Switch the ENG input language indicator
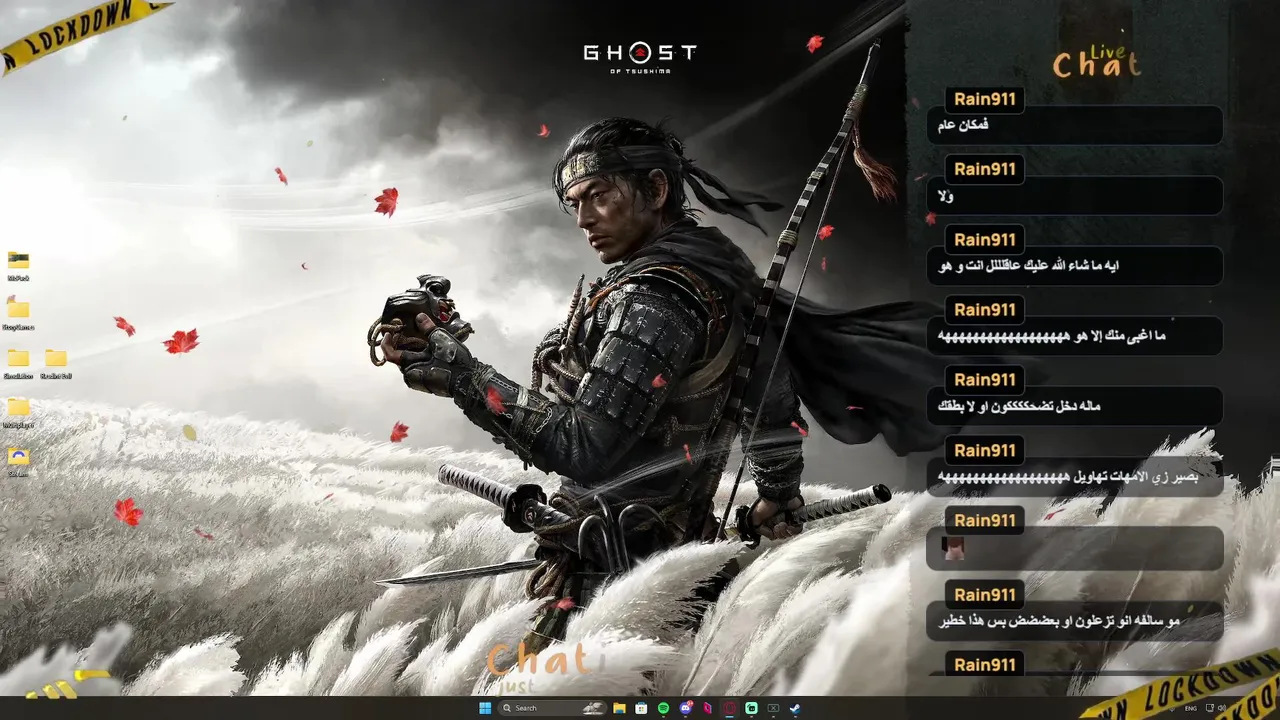Screen dimensions: 1280x720 (x=1191, y=709)
